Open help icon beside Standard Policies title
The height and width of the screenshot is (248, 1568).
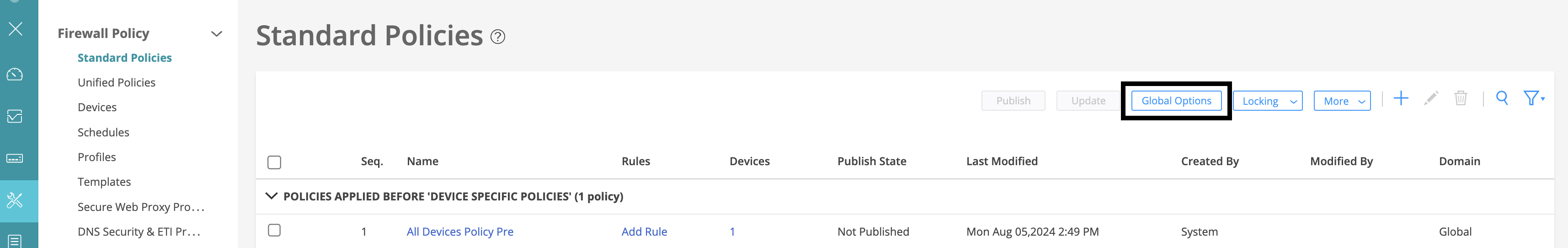(497, 37)
